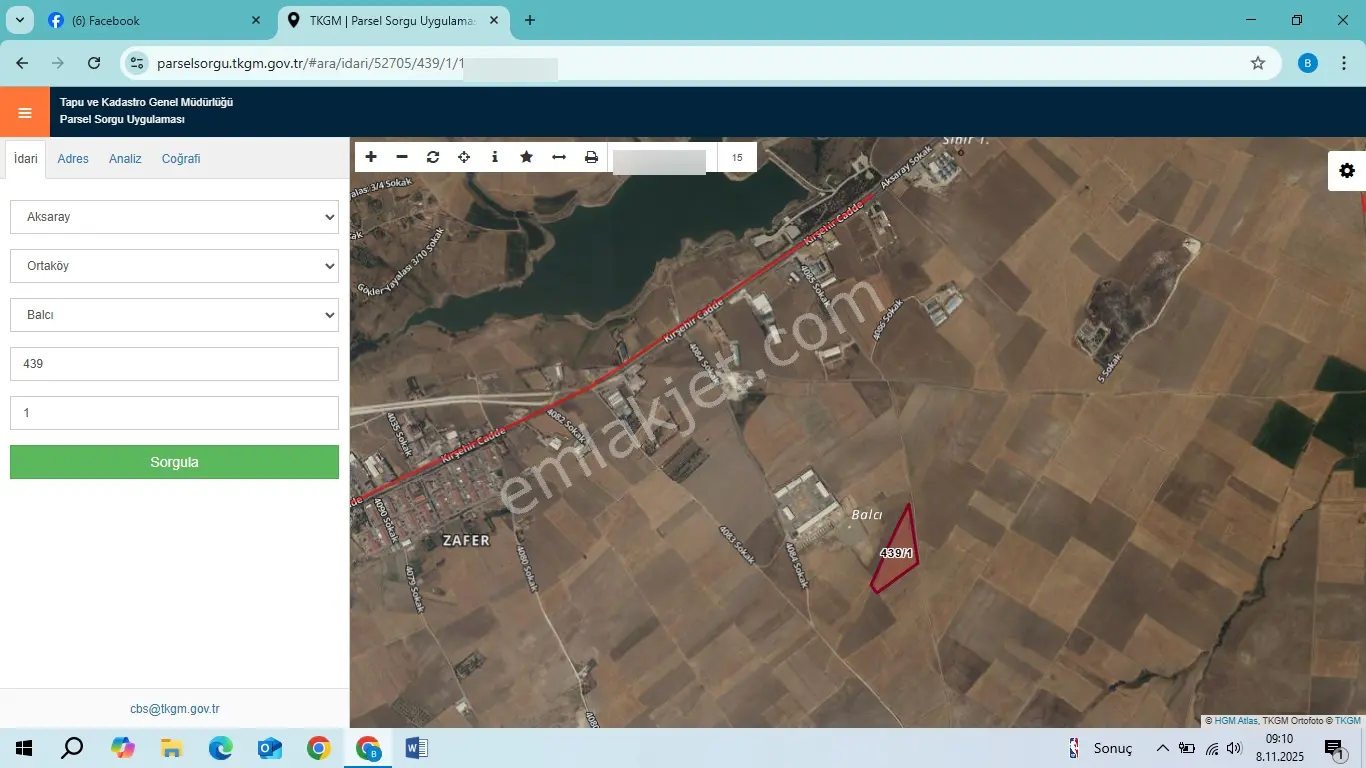The image size is (1366, 768).
Task: Toggle the orange hamburger menu
Action: 25,112
